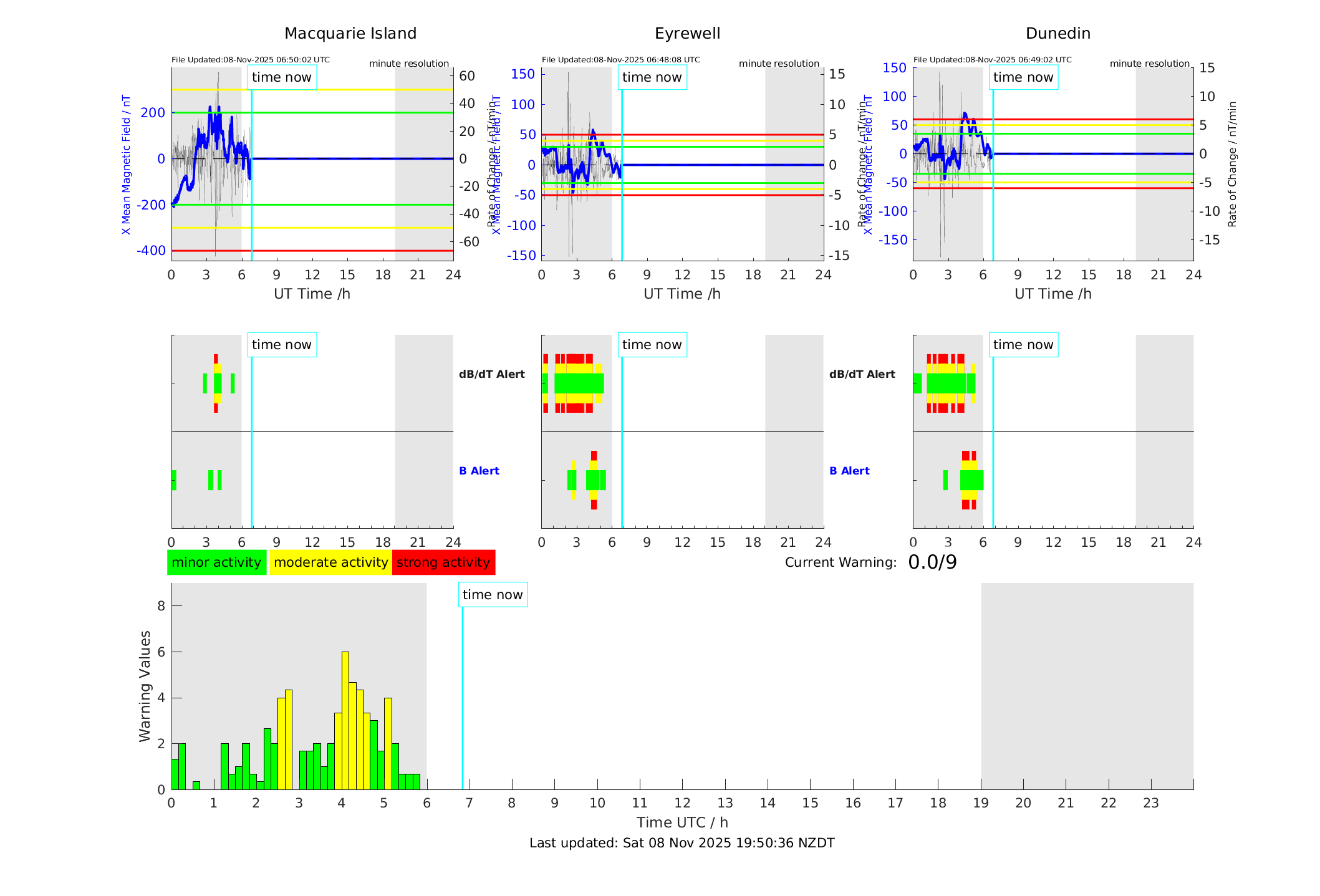
Task: Click the Warning Values y-axis label
Action: [x=145, y=686]
